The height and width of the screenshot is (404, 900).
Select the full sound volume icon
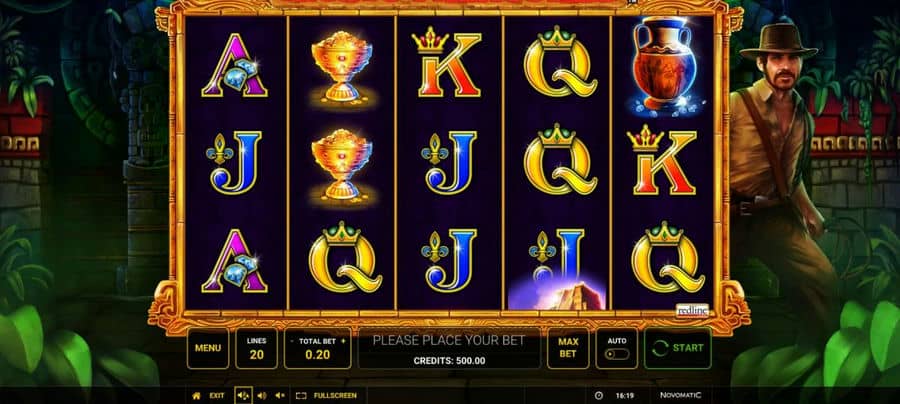(243, 395)
